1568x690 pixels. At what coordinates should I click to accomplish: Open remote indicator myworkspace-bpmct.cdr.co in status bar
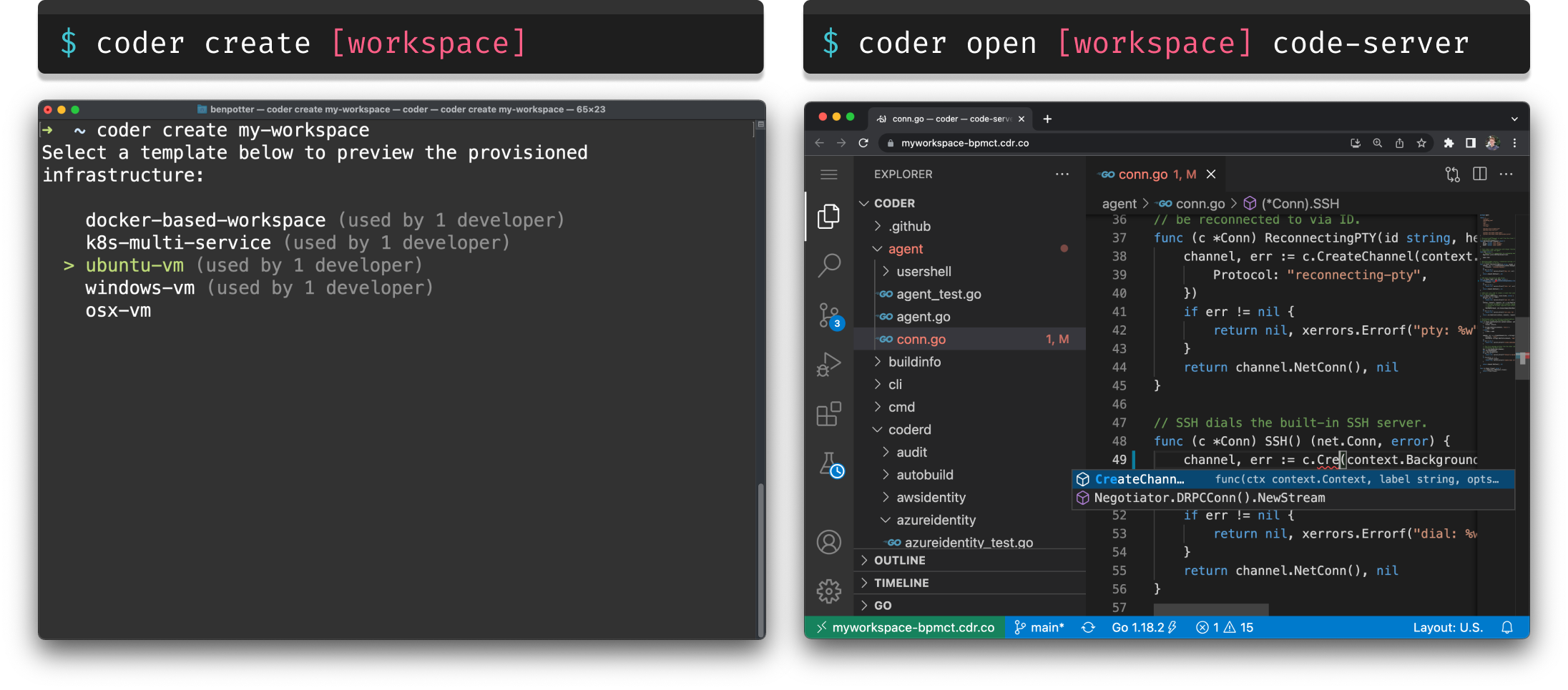pyautogui.click(x=906, y=627)
